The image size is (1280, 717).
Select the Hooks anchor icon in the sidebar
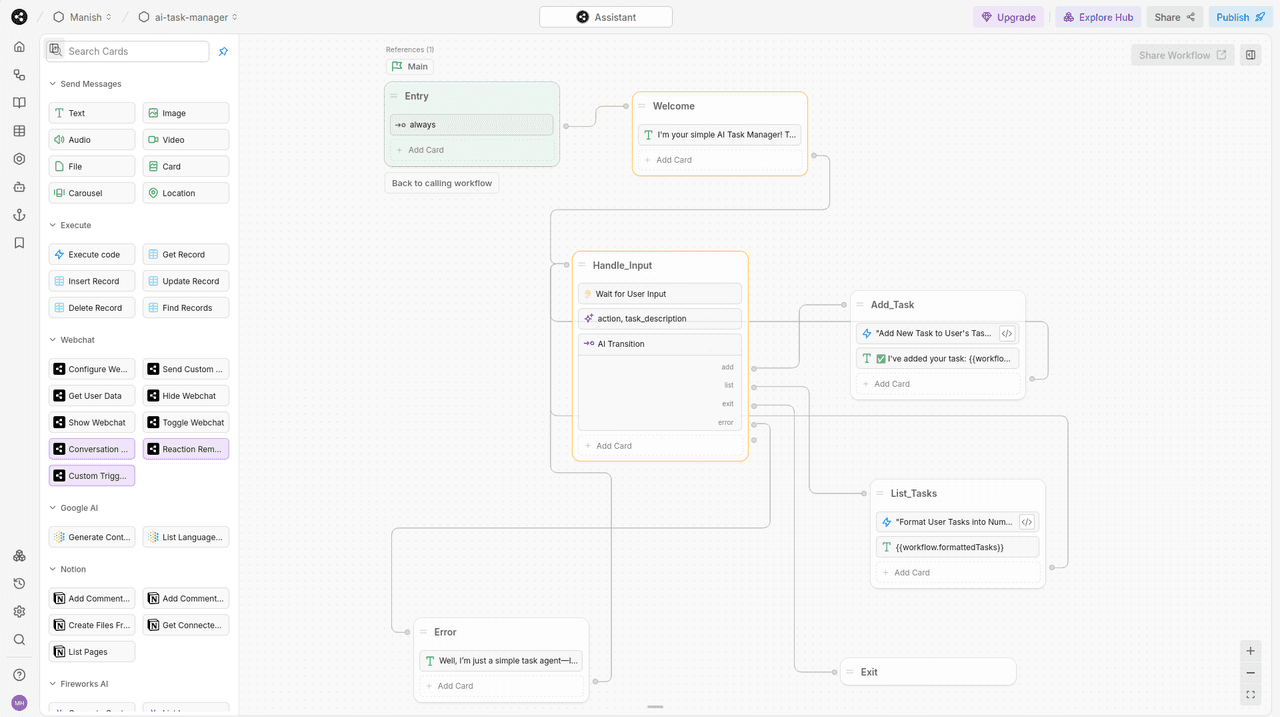pos(18,214)
